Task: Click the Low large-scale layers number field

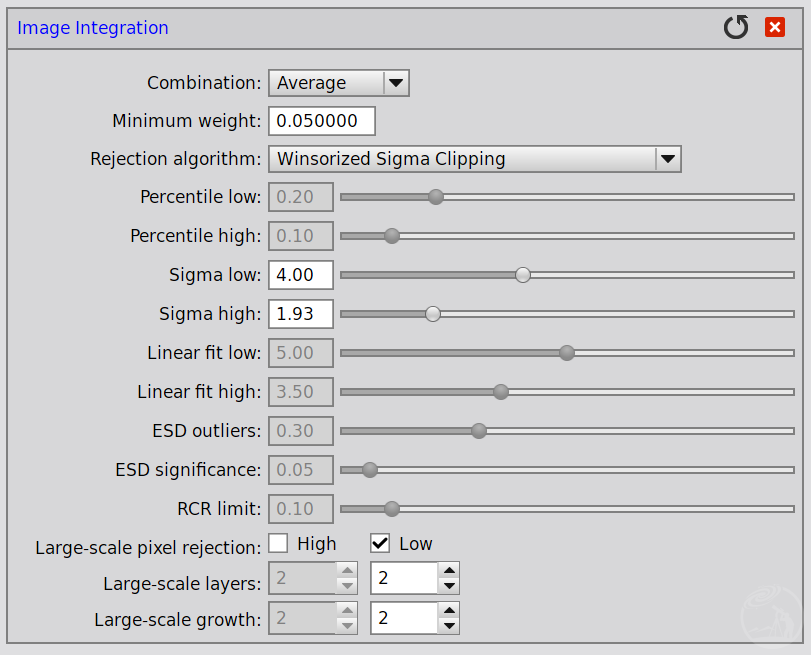Action: [404, 579]
